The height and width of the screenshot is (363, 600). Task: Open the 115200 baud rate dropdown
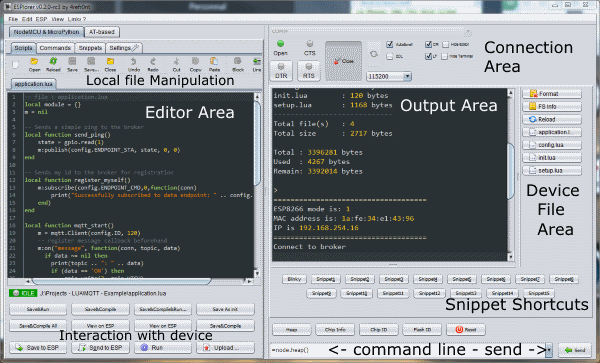407,77
